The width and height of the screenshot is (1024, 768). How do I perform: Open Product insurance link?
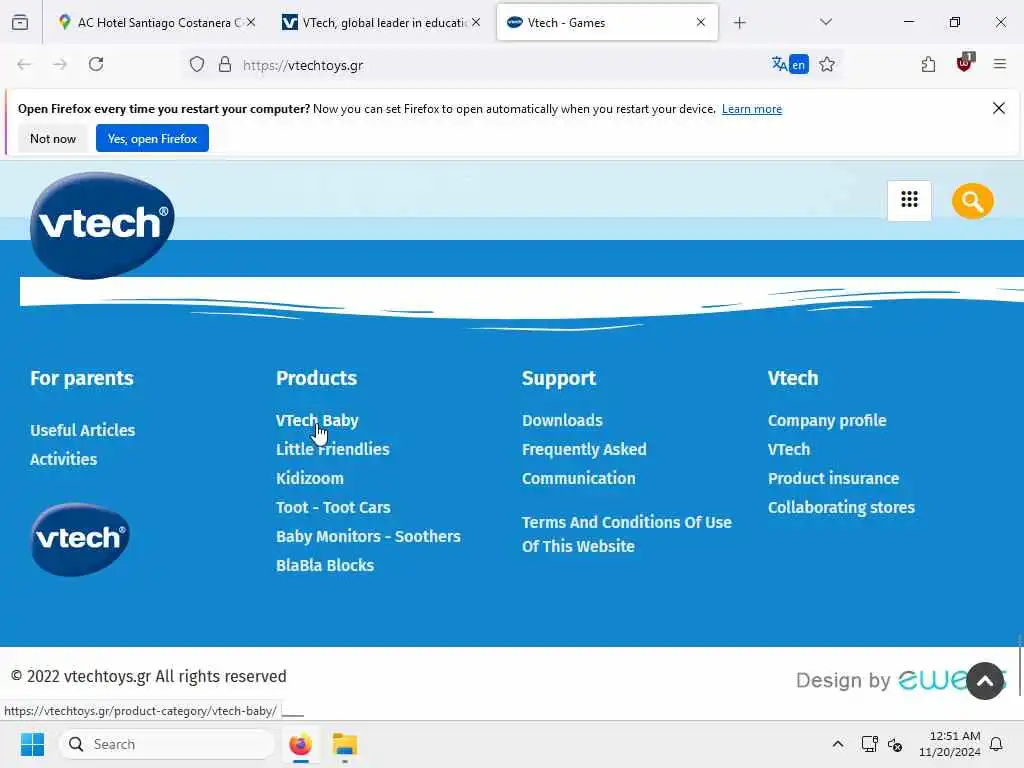tap(833, 478)
